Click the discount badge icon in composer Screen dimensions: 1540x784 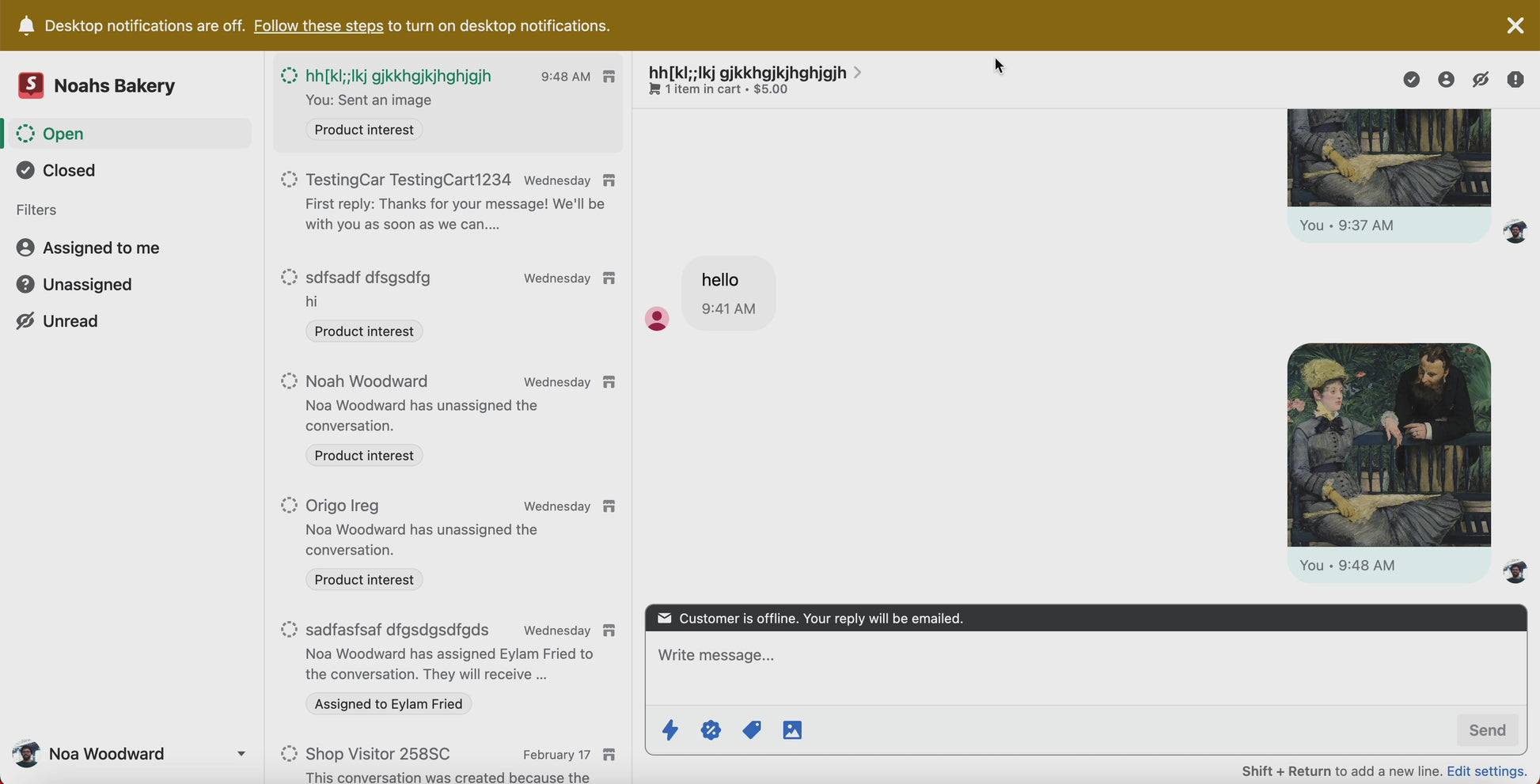point(711,729)
